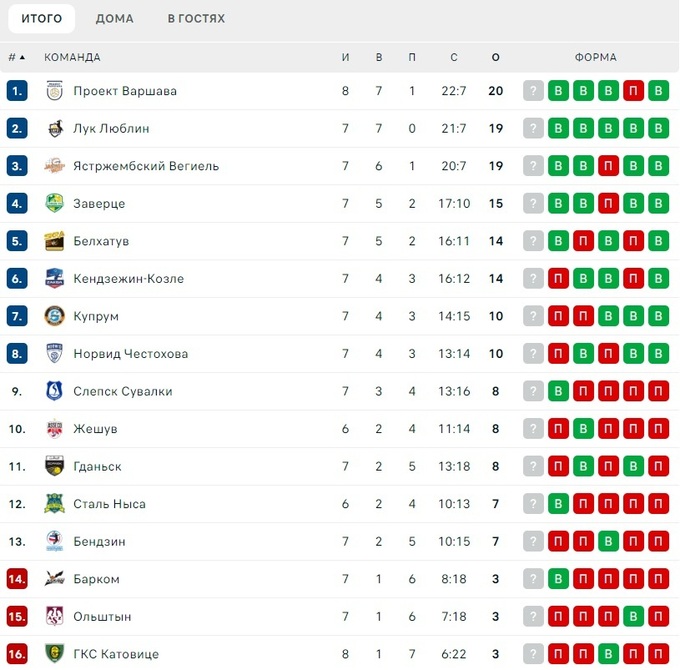Click the gray question mark form badge for Жешув

534,429
